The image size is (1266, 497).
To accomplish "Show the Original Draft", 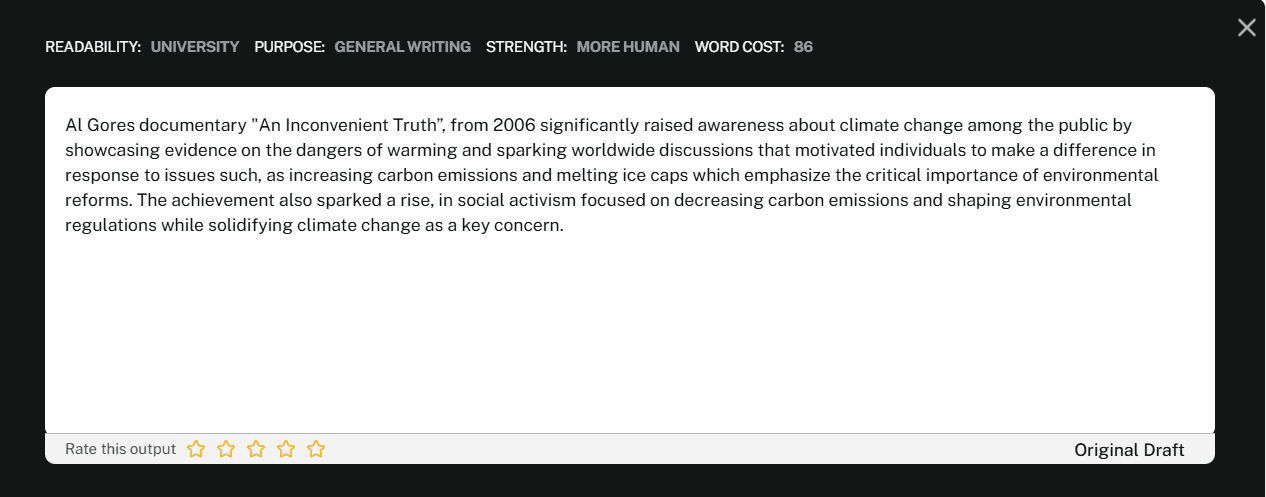I will (x=1128, y=450).
